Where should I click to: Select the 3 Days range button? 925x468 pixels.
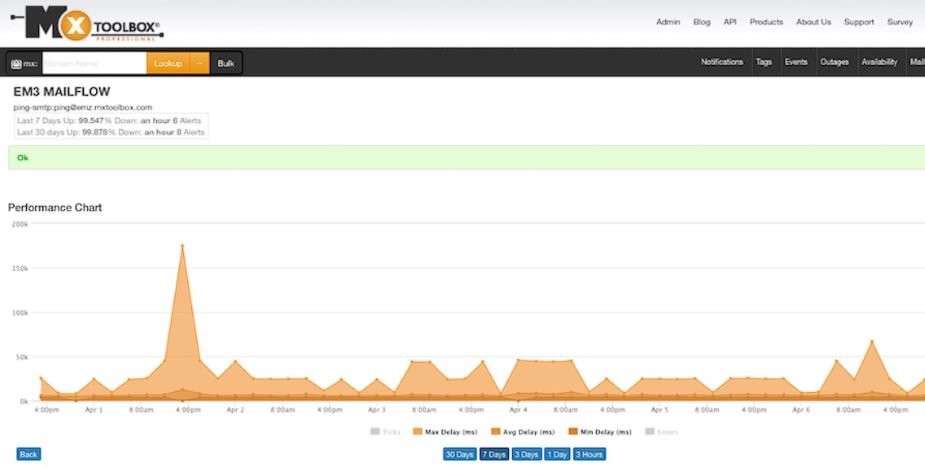[x=526, y=454]
